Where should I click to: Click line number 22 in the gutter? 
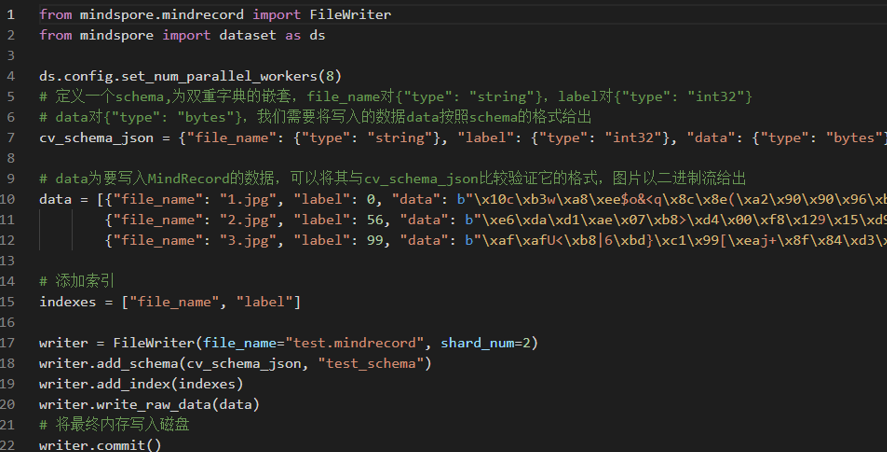coord(10,445)
